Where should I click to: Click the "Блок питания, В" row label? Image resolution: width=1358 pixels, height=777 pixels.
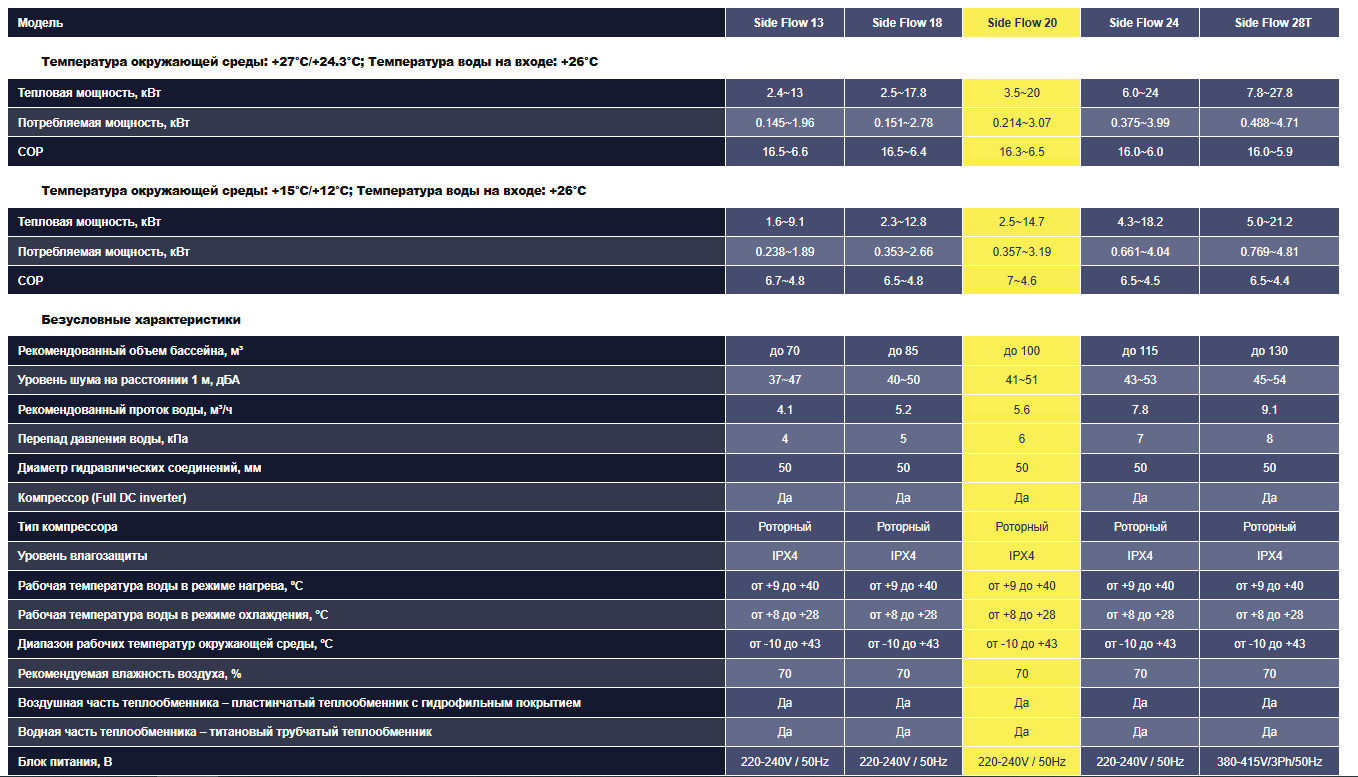(x=65, y=762)
